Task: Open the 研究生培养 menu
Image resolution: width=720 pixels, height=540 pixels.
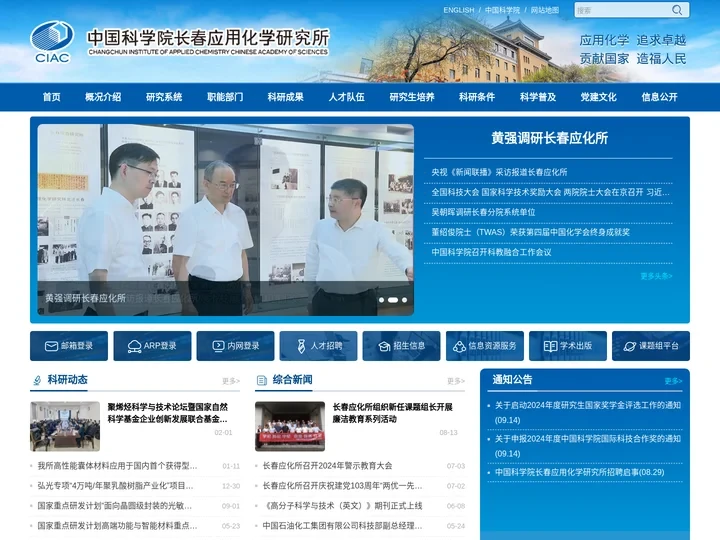Action: pyautogui.click(x=412, y=97)
